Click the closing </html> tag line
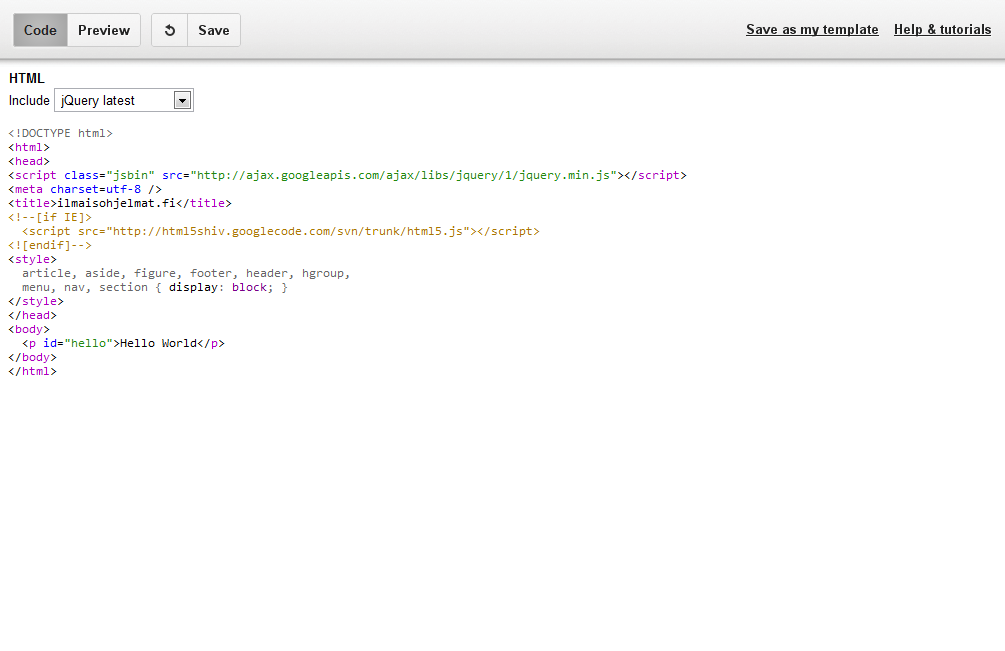Viewport: 1005px width, 651px height. [32, 372]
